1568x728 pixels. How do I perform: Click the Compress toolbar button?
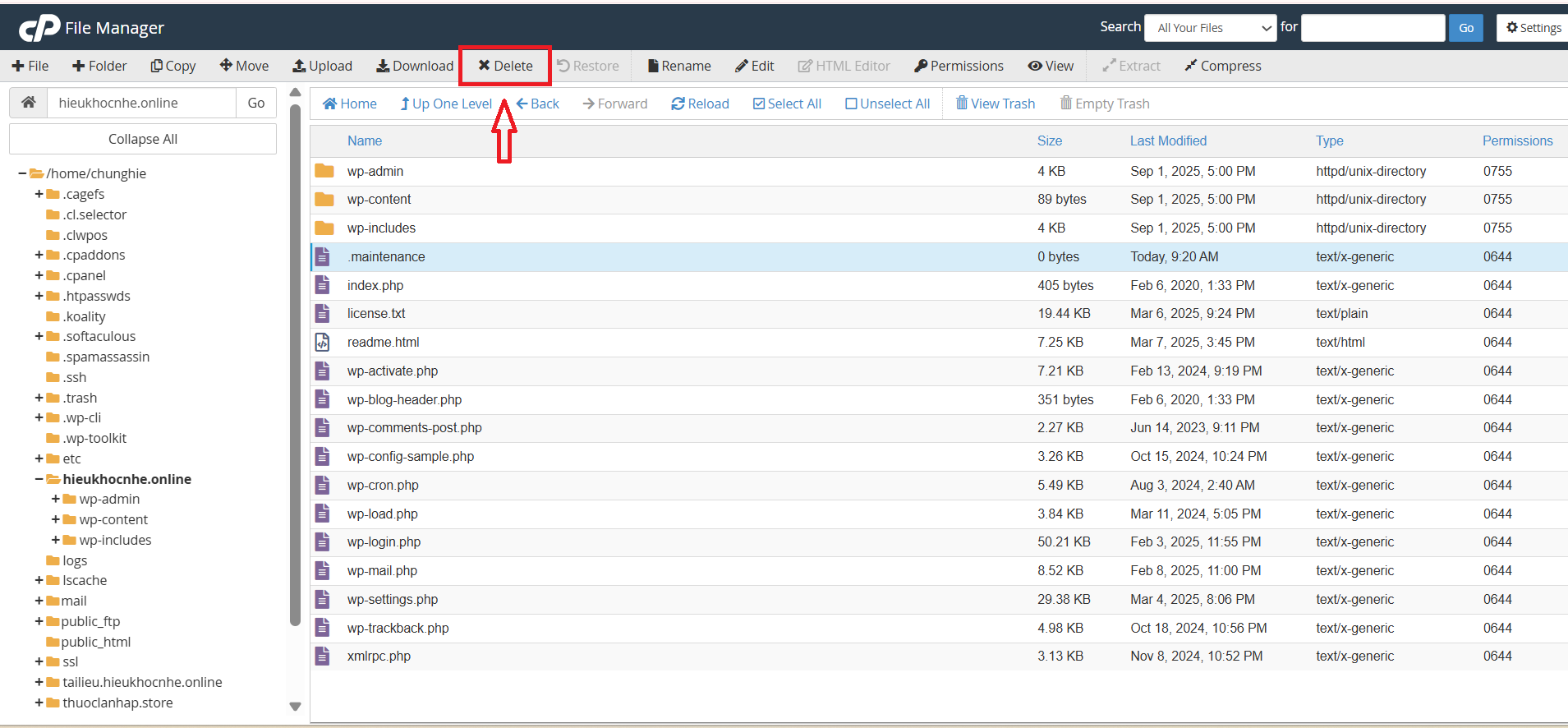click(1222, 66)
